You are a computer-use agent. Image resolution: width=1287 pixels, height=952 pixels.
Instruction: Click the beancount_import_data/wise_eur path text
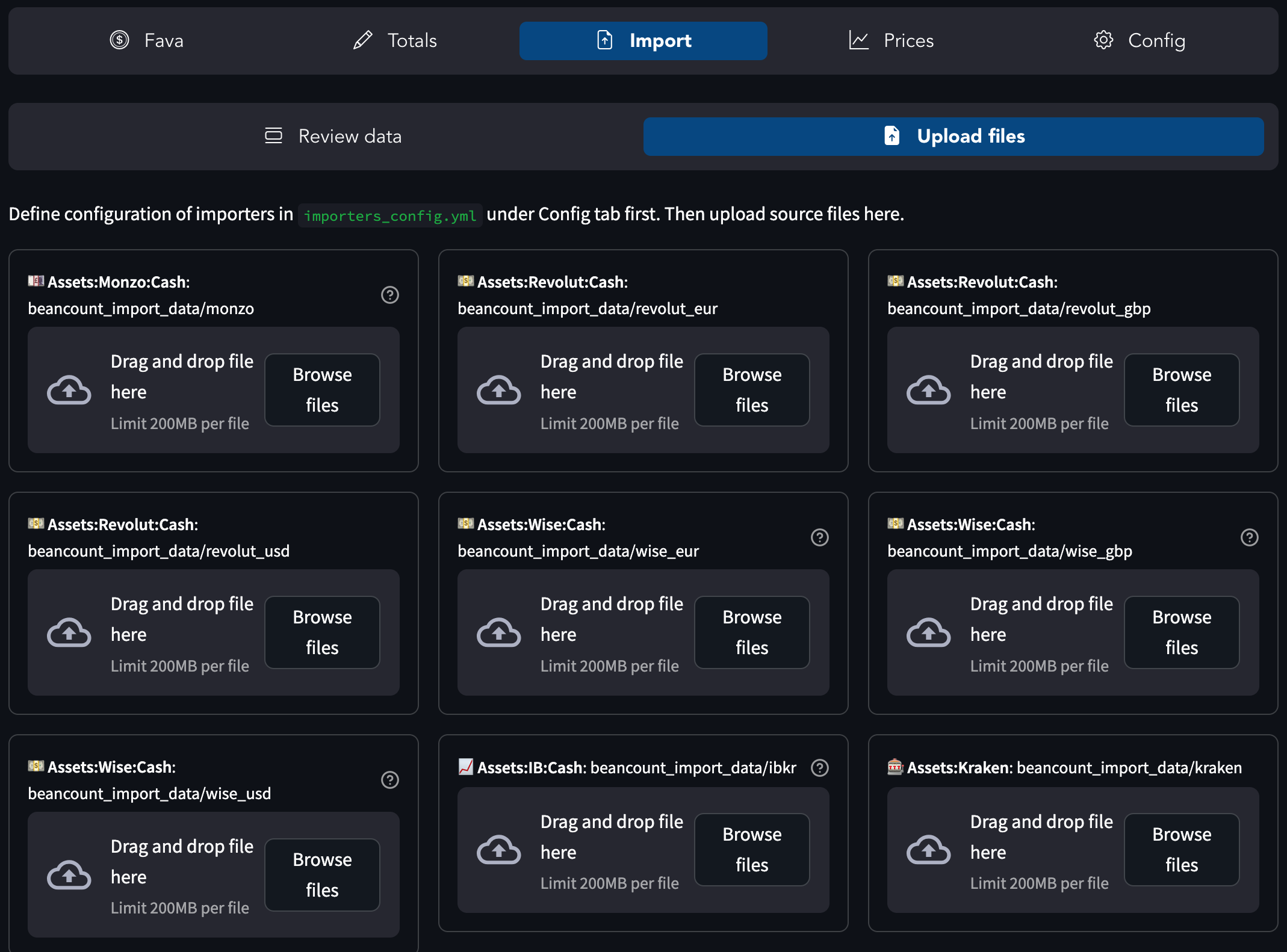(578, 551)
